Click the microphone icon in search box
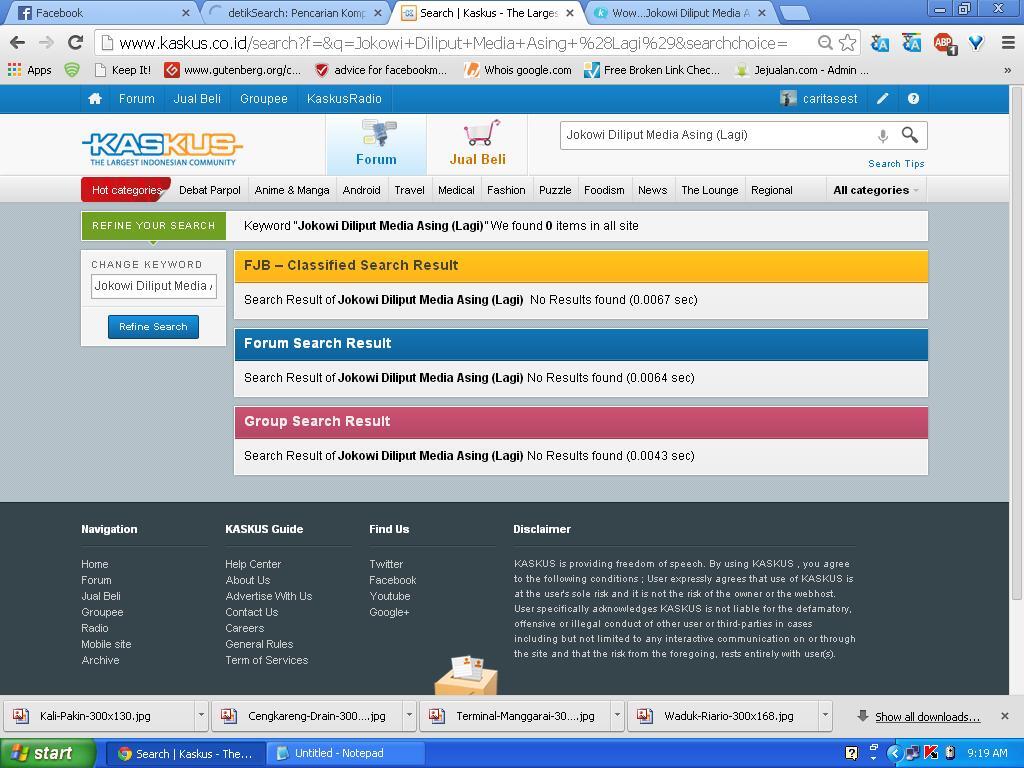Screen dimensions: 1024x768 point(883,136)
